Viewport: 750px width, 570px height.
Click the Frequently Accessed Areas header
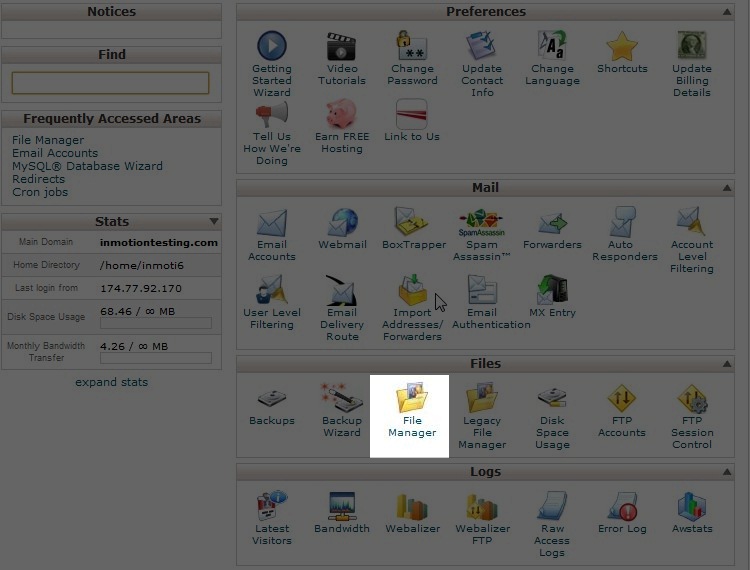111,119
